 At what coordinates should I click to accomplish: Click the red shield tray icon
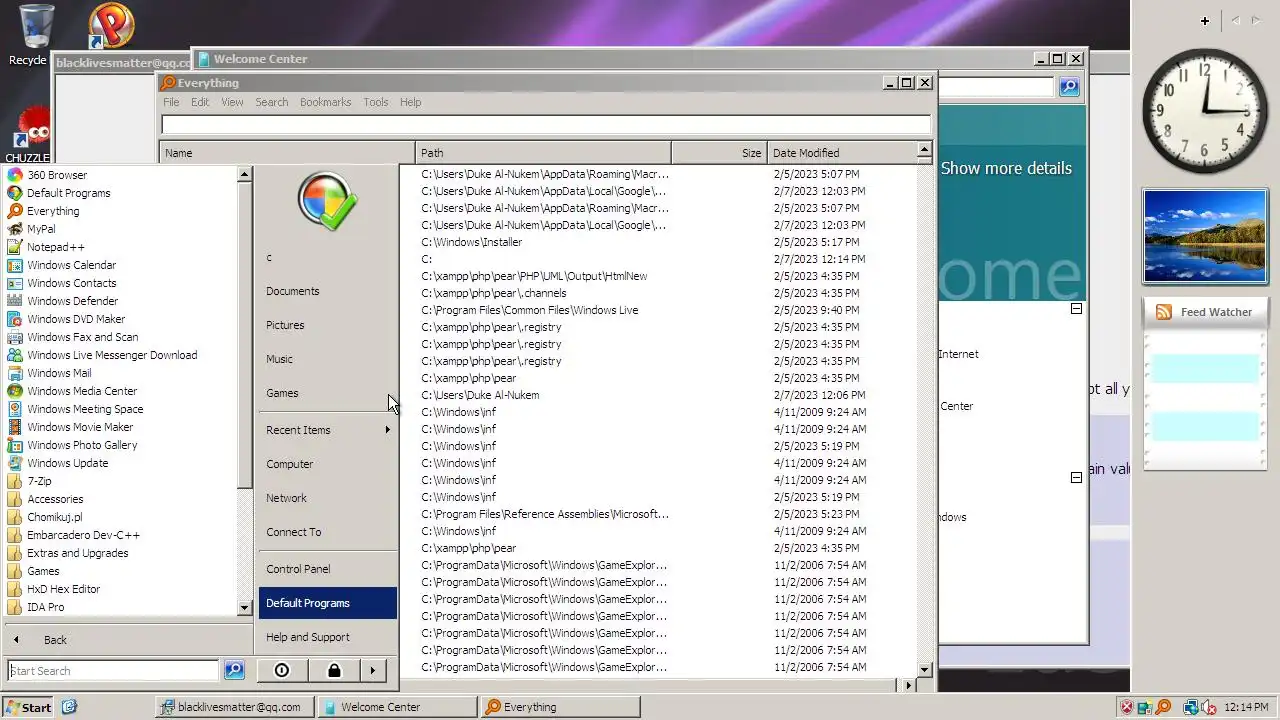pos(1127,707)
